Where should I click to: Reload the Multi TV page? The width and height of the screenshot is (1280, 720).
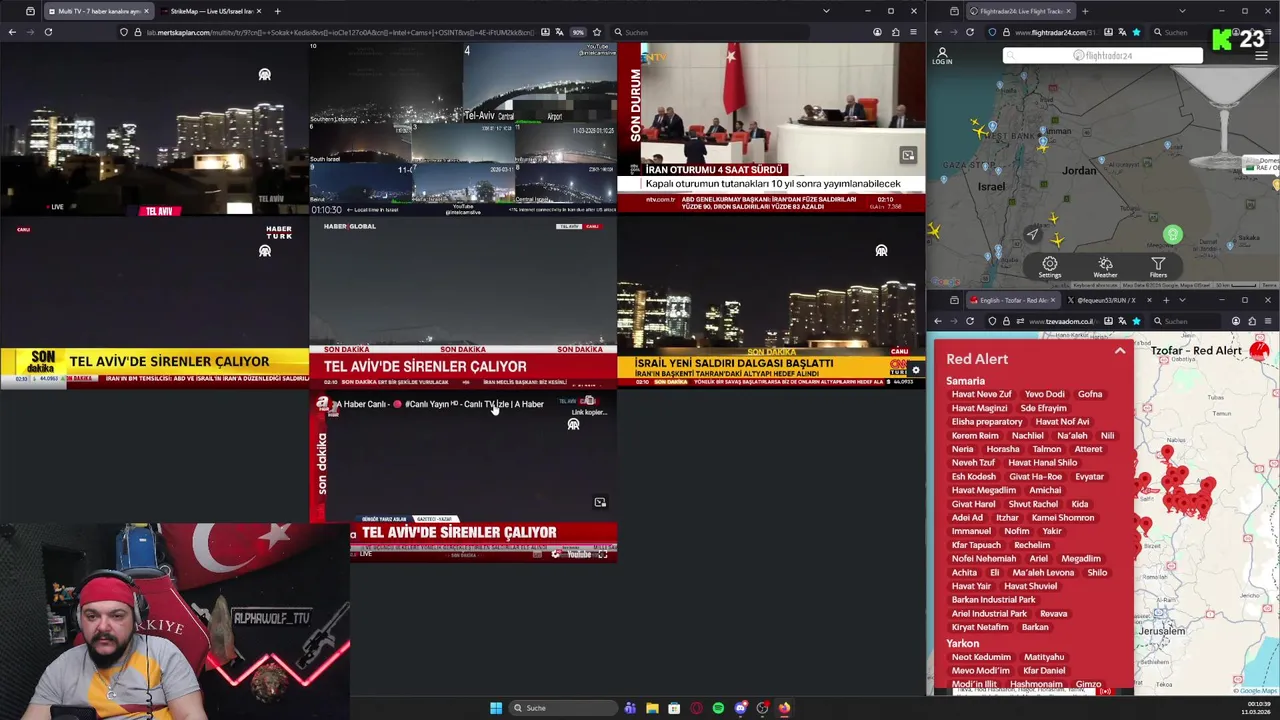[x=48, y=32]
